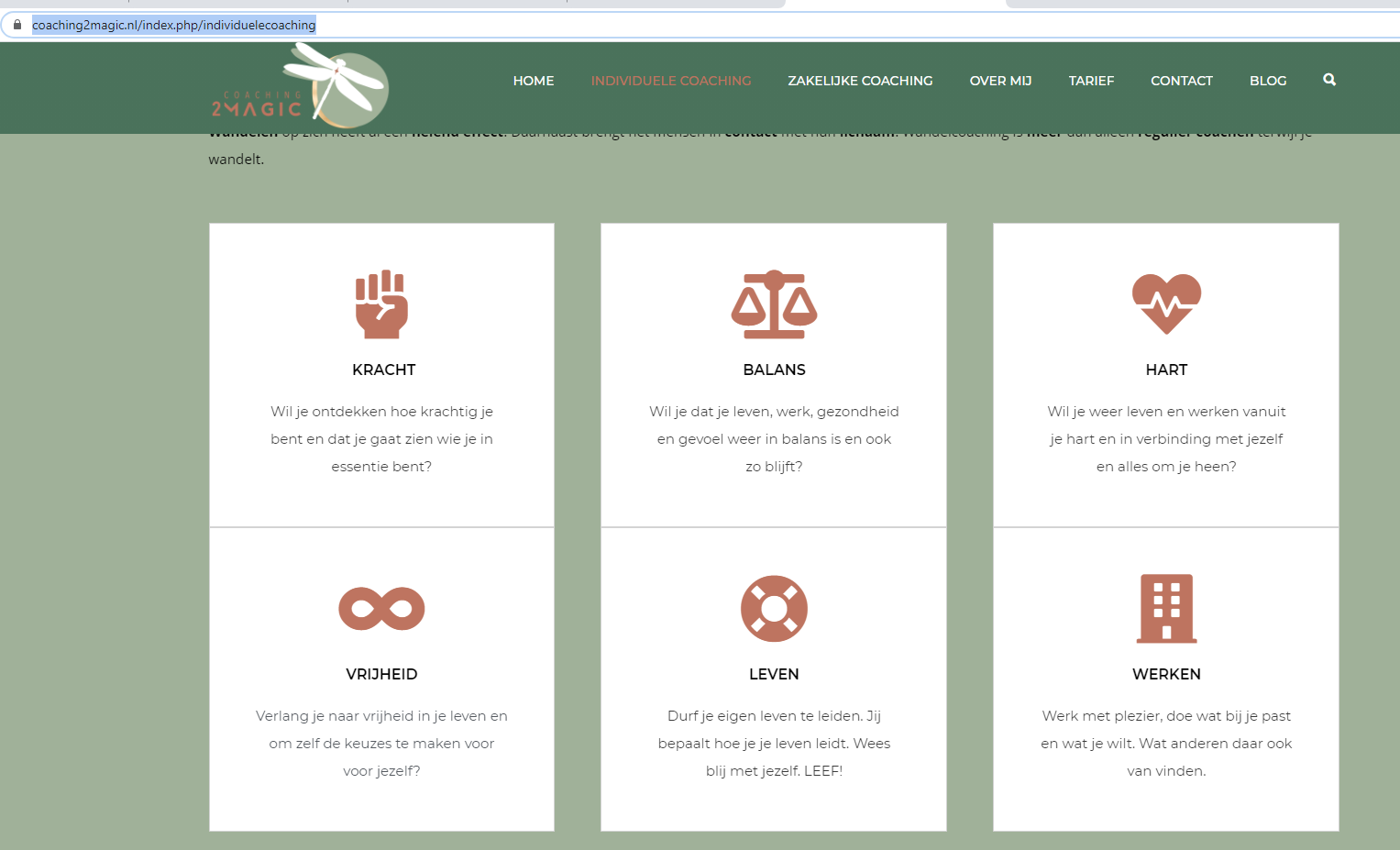Screen dimensions: 1400x850
Task: Click the LEVEN card heading
Action: tap(774, 674)
